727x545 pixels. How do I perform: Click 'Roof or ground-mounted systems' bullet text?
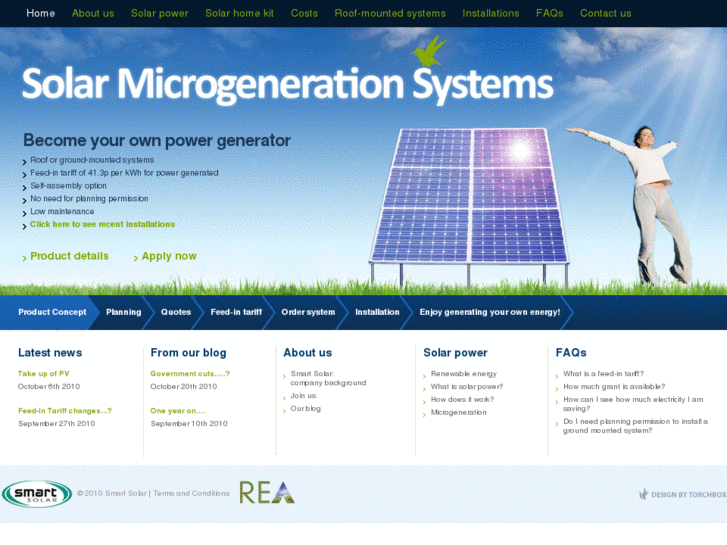point(92,160)
